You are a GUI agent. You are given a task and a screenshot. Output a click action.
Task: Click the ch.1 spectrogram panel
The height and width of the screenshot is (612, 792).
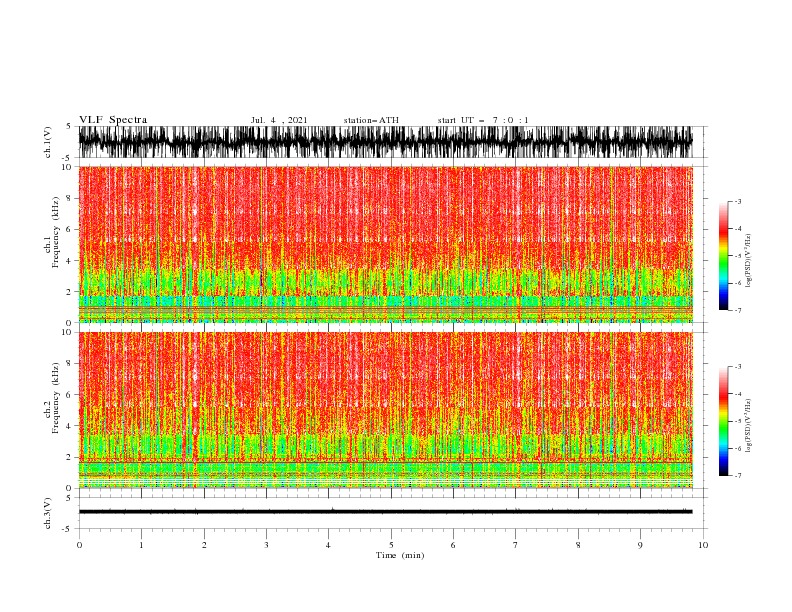[x=385, y=244]
